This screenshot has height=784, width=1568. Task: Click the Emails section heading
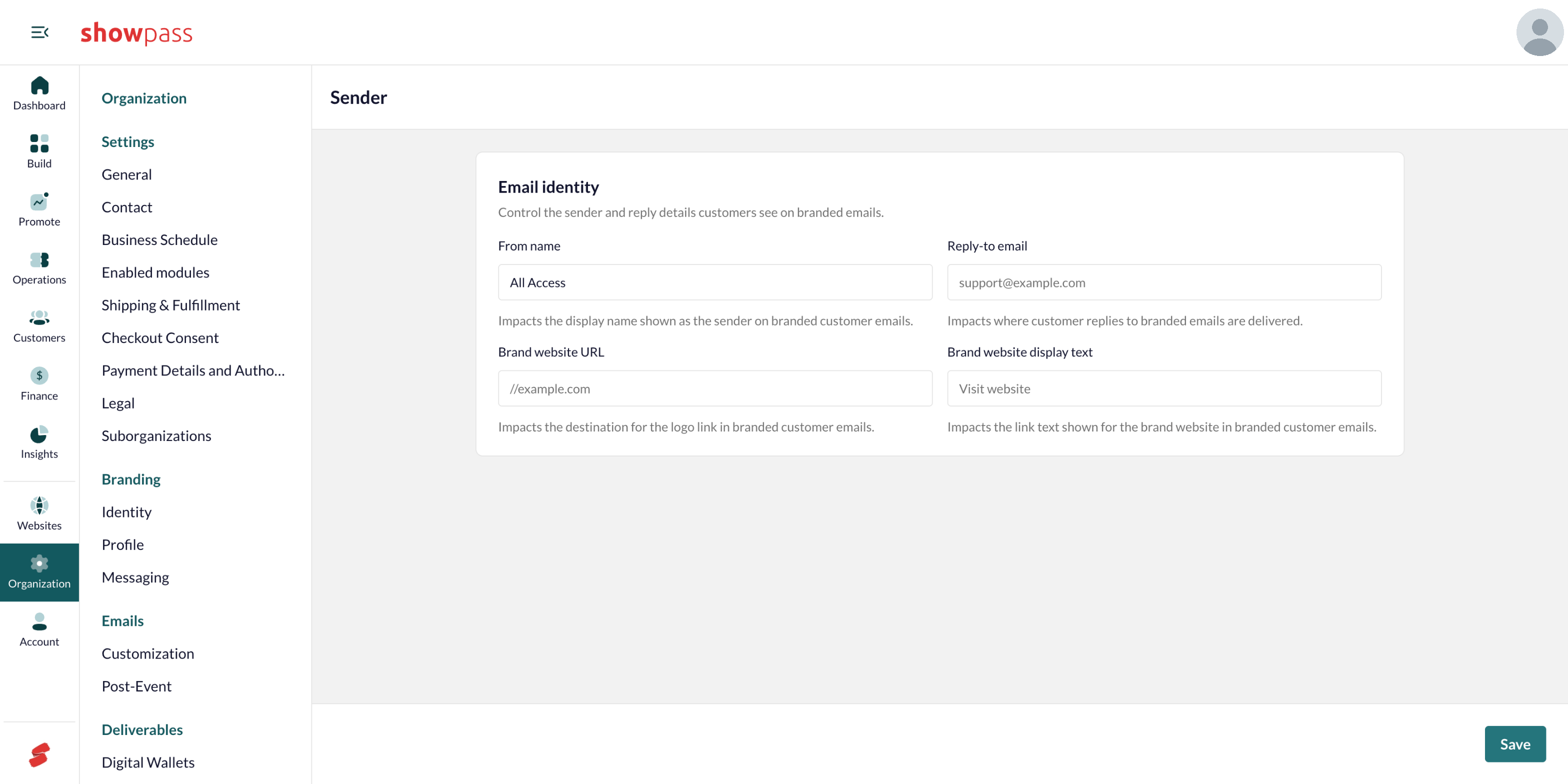pos(122,621)
